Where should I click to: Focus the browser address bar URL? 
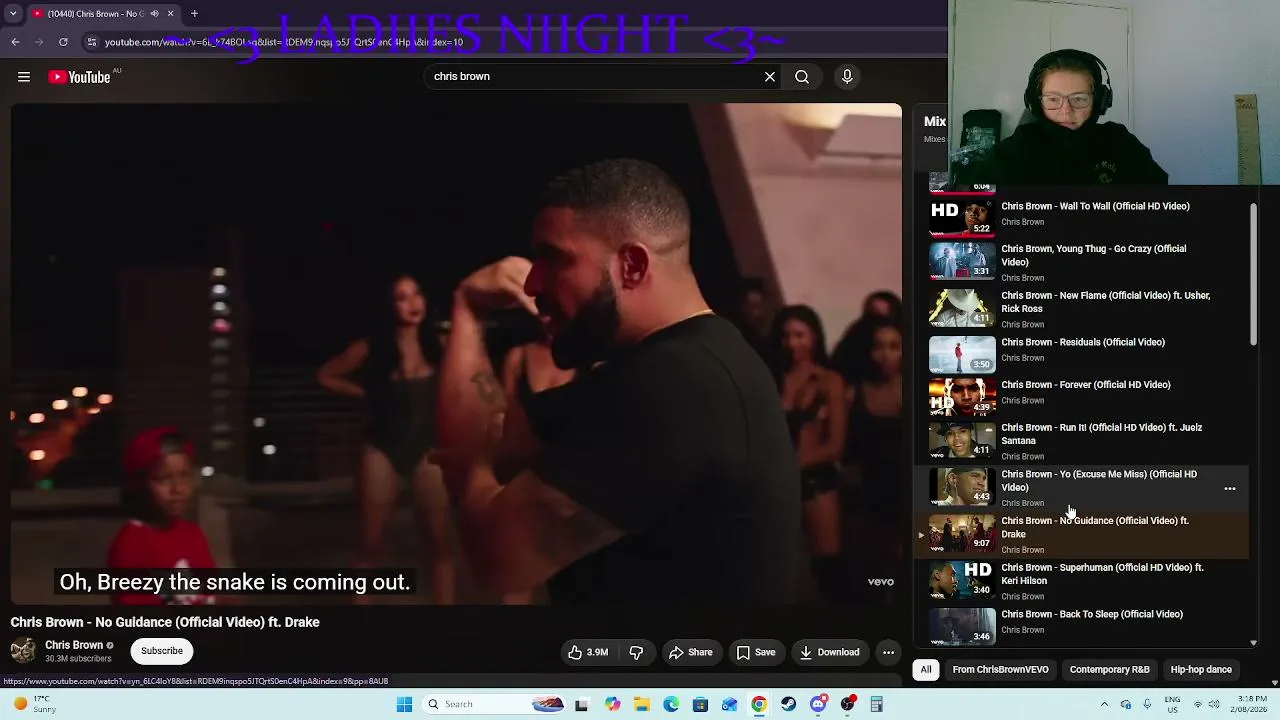[284, 42]
